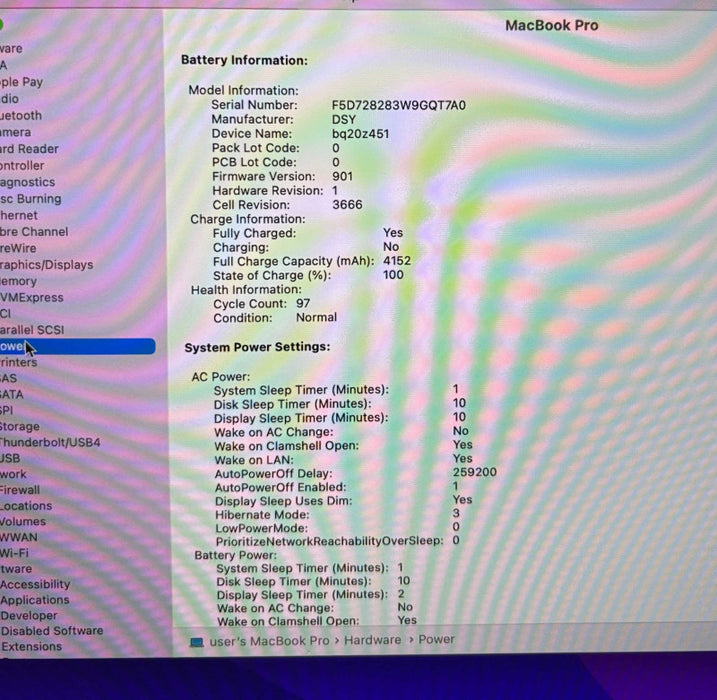
Task: Open Wi-Fi in the sidebar
Action: pos(14,553)
